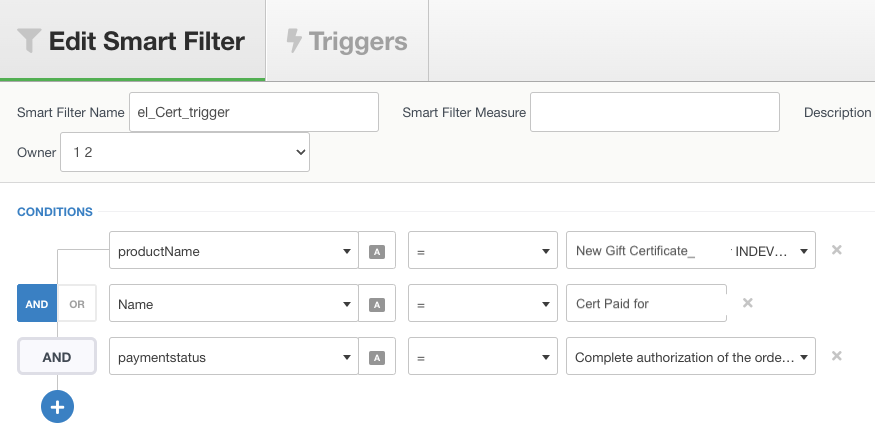Delete the Name condition row using X
This screenshot has height=433, width=875.
[x=748, y=303]
